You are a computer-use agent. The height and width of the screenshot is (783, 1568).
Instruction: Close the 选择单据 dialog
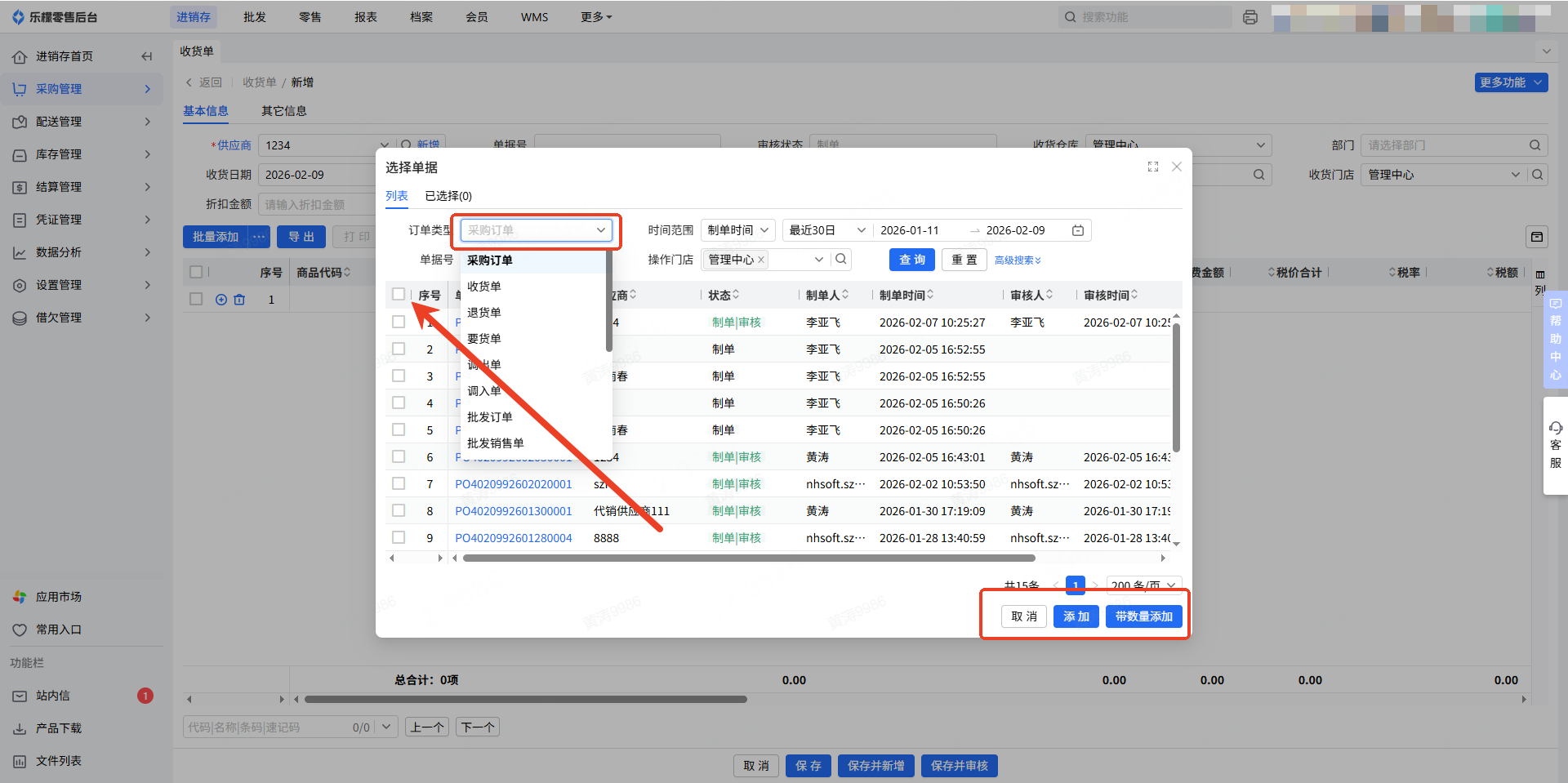1177,167
